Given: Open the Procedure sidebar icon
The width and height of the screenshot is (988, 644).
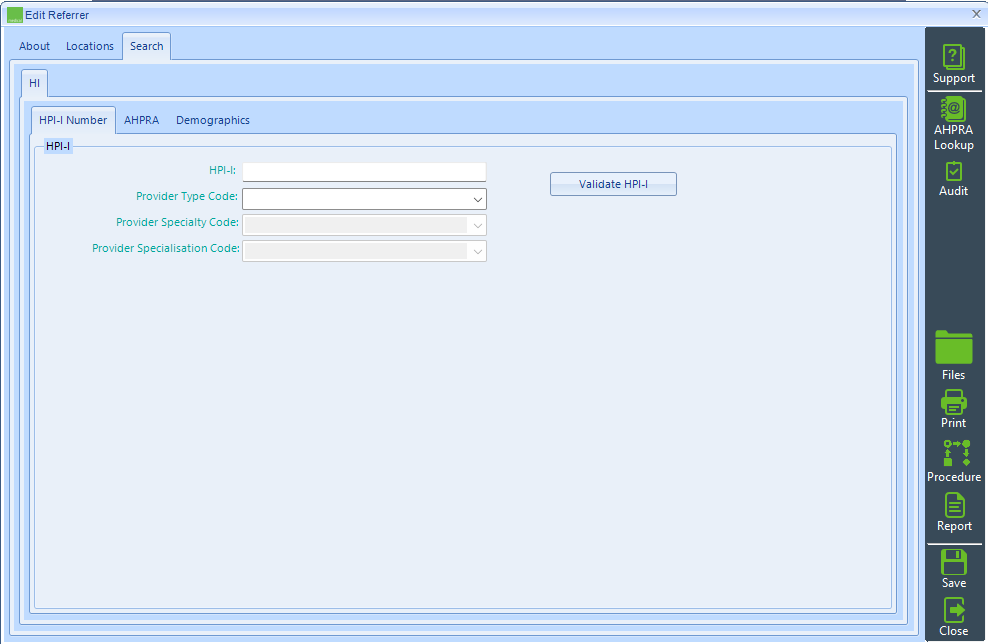Looking at the screenshot, I should click(953, 461).
